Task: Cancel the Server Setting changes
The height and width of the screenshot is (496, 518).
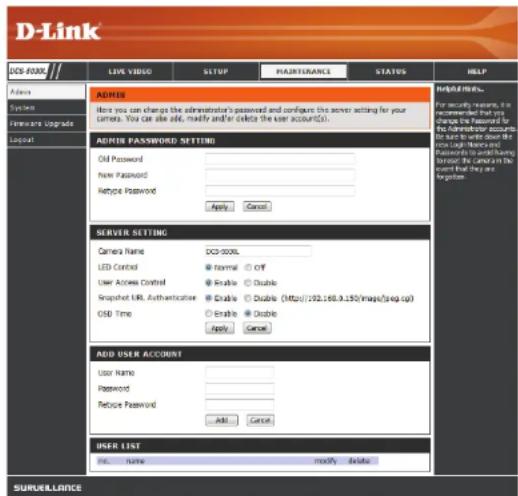Action: click(257, 328)
